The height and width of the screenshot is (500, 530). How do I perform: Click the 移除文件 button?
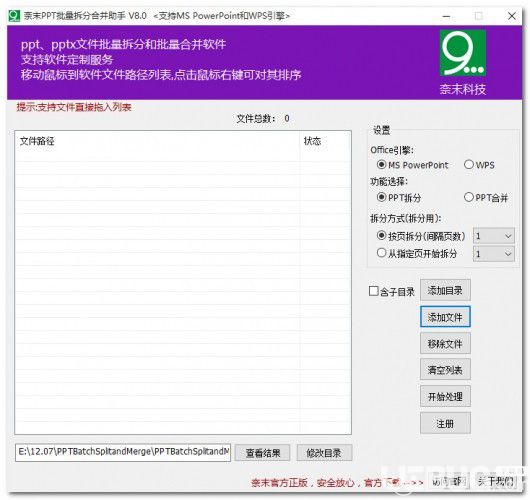click(445, 343)
